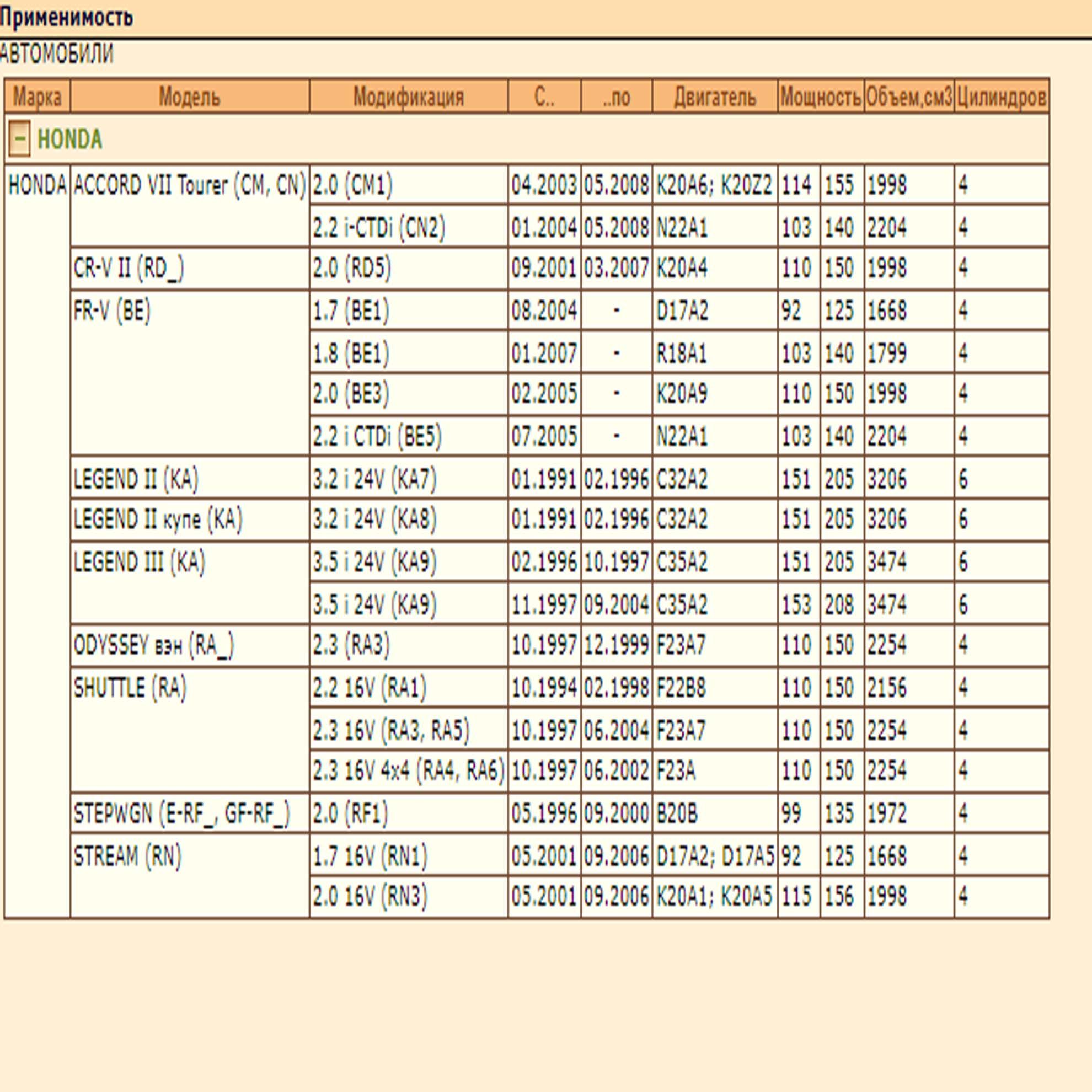
Task: Click the 1.8 (BE1) modification cell
Action: (409, 352)
